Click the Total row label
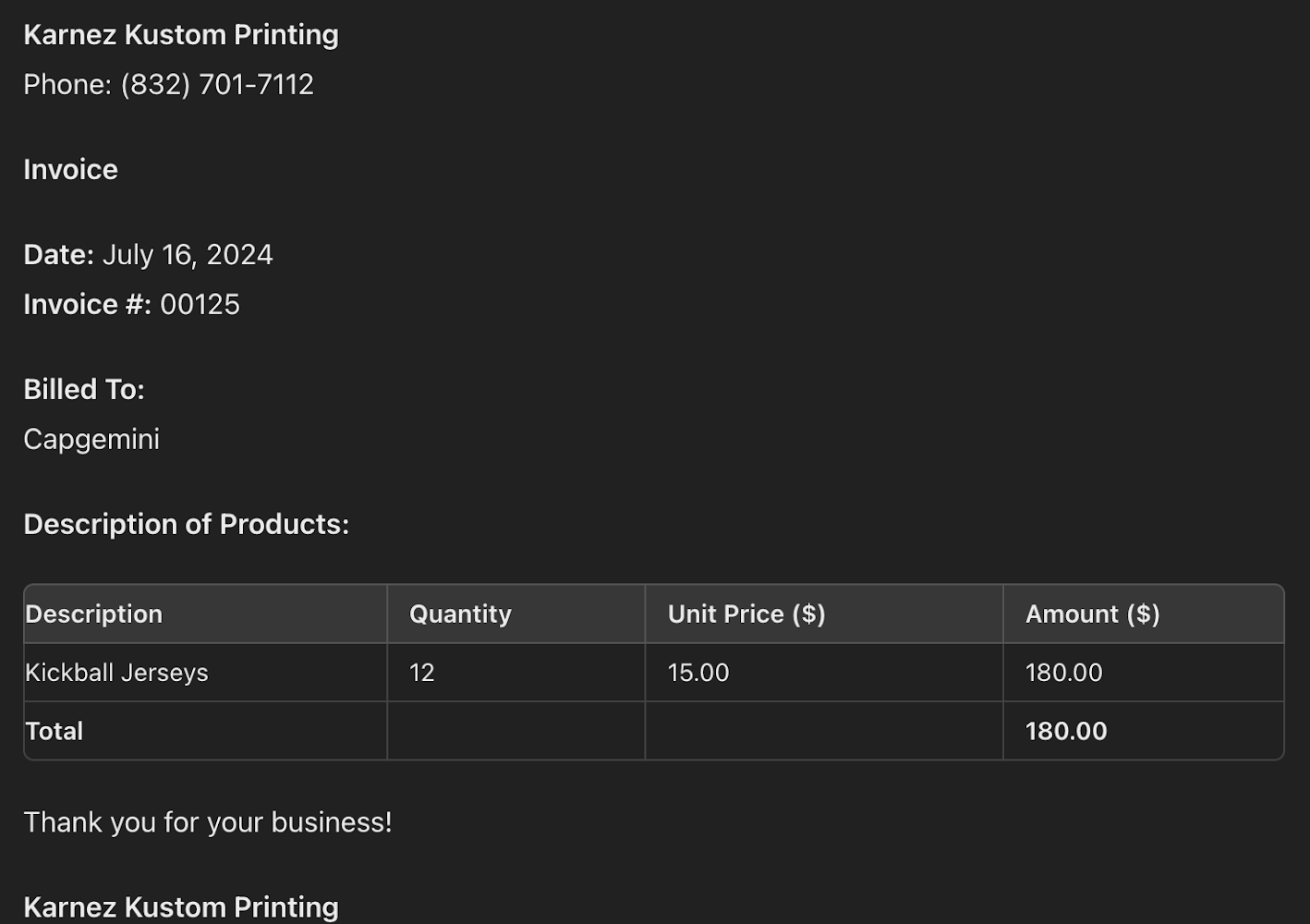Image resolution: width=1310 pixels, height=924 pixels. point(54,732)
